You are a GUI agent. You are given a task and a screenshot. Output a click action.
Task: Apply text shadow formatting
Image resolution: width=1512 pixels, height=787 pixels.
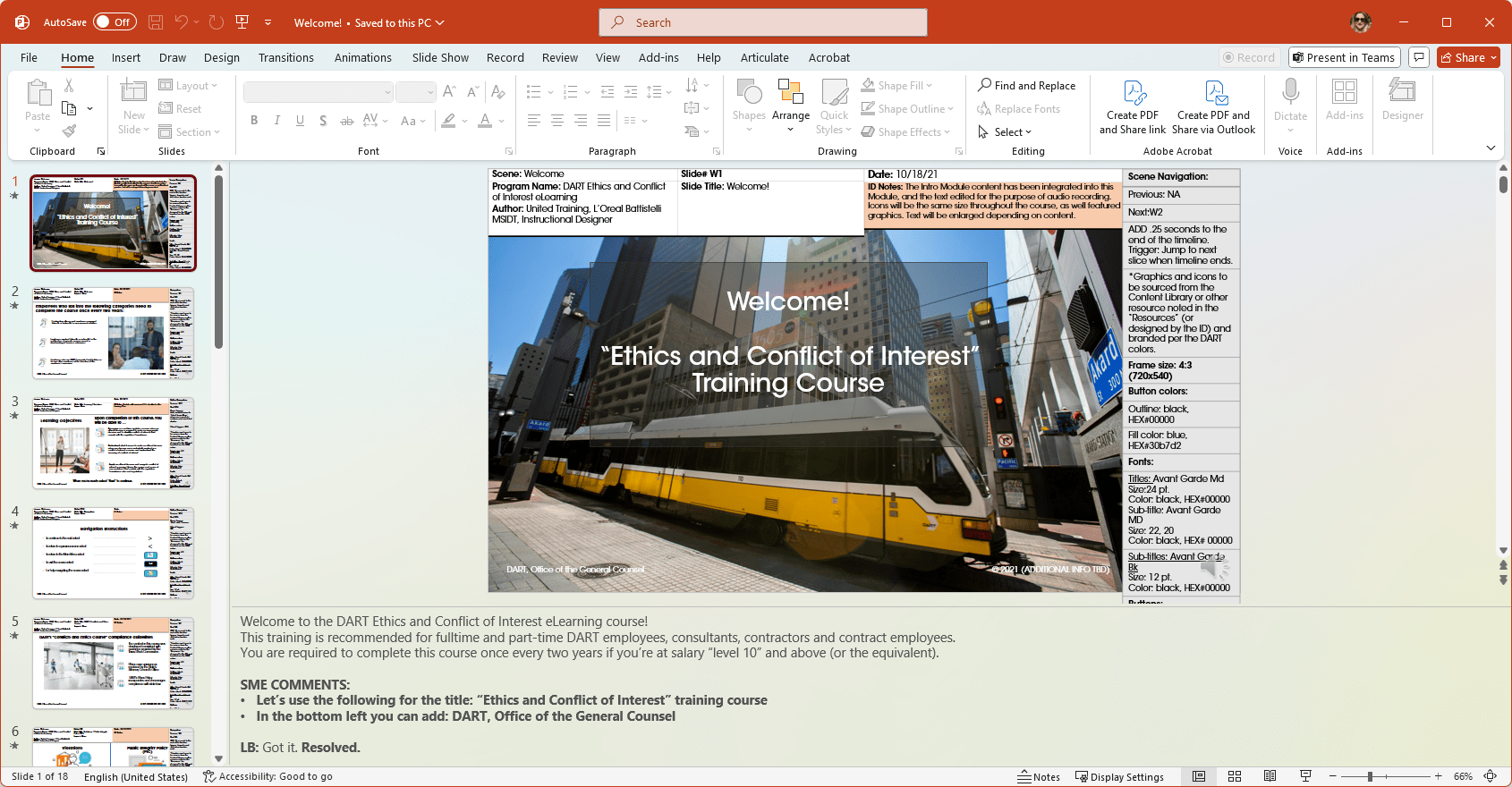pyautogui.click(x=323, y=121)
